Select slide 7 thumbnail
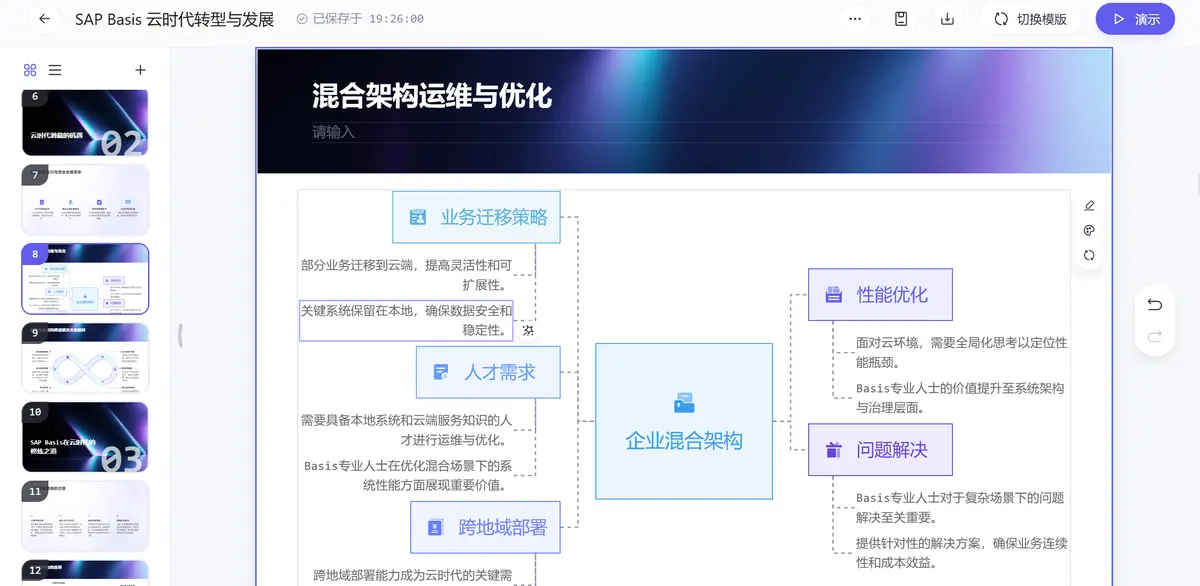 (x=86, y=200)
